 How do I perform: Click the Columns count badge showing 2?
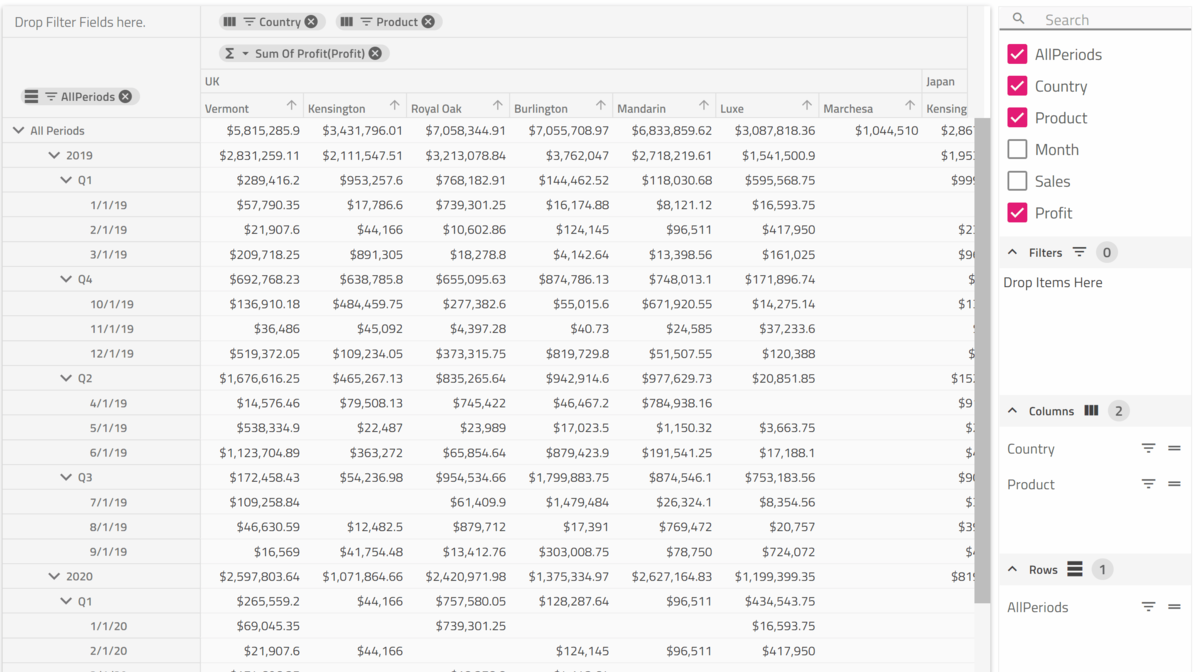[x=1119, y=411]
